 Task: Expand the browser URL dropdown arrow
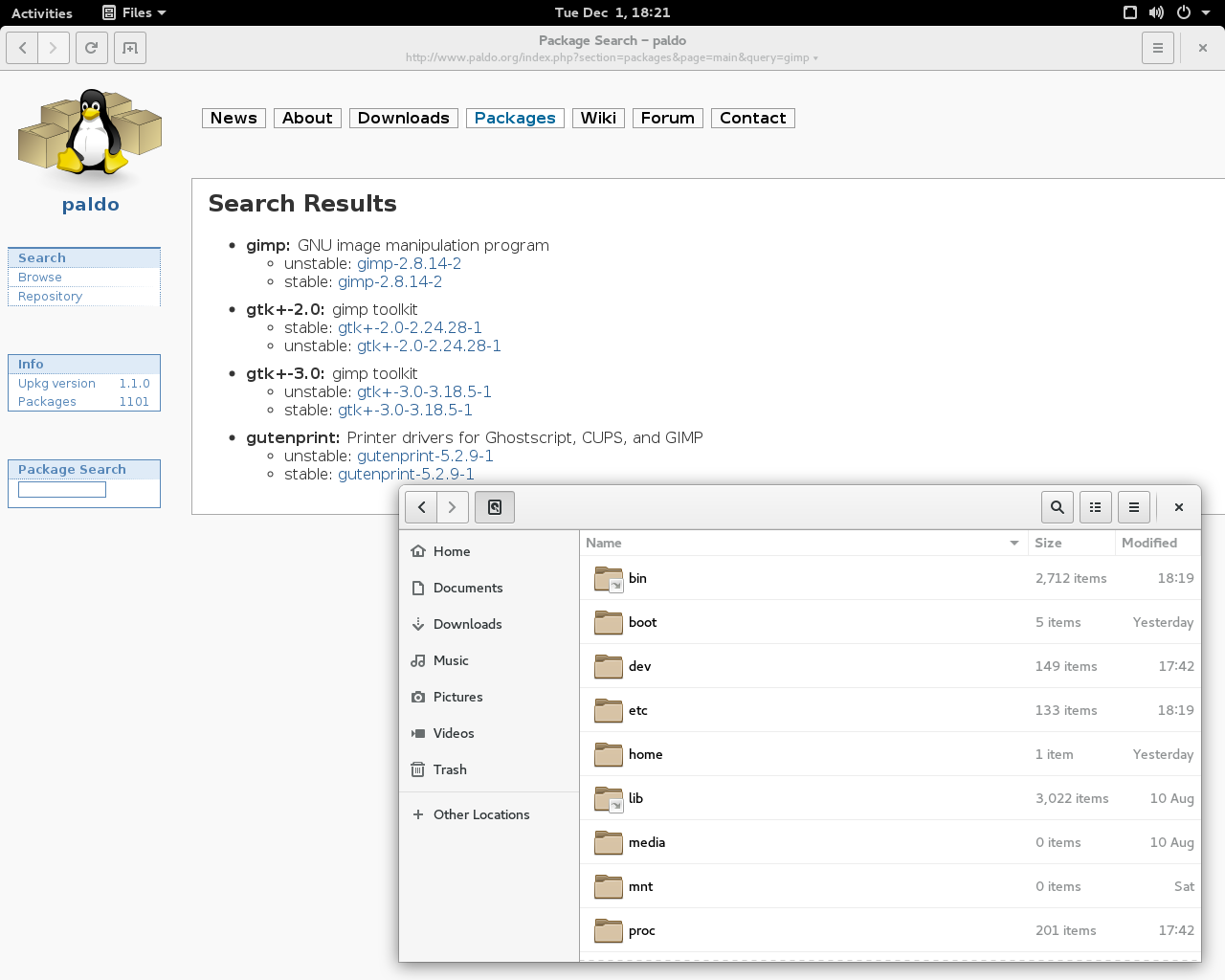[x=815, y=58]
